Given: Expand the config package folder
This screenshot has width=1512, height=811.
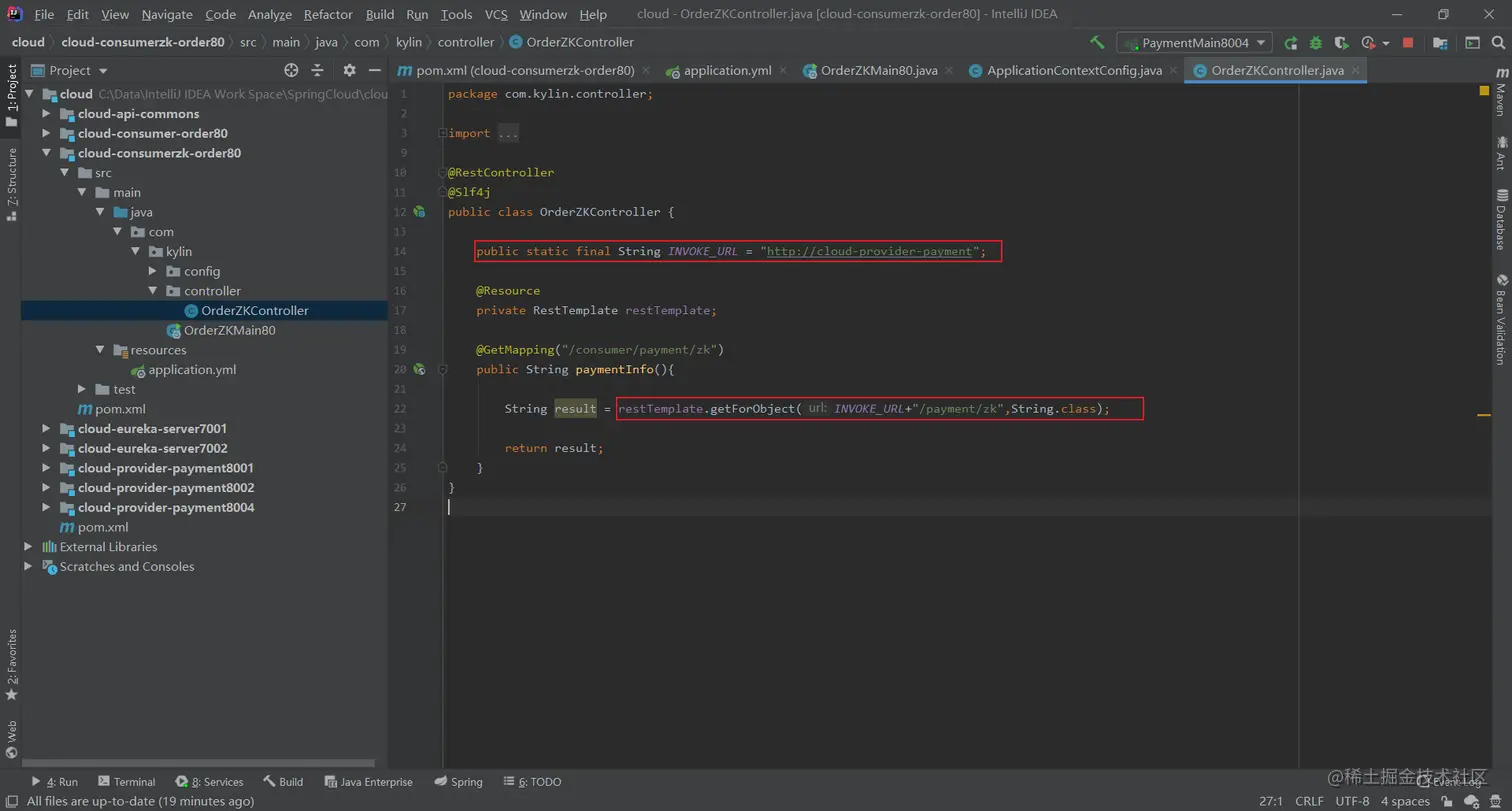Looking at the screenshot, I should click(x=152, y=271).
